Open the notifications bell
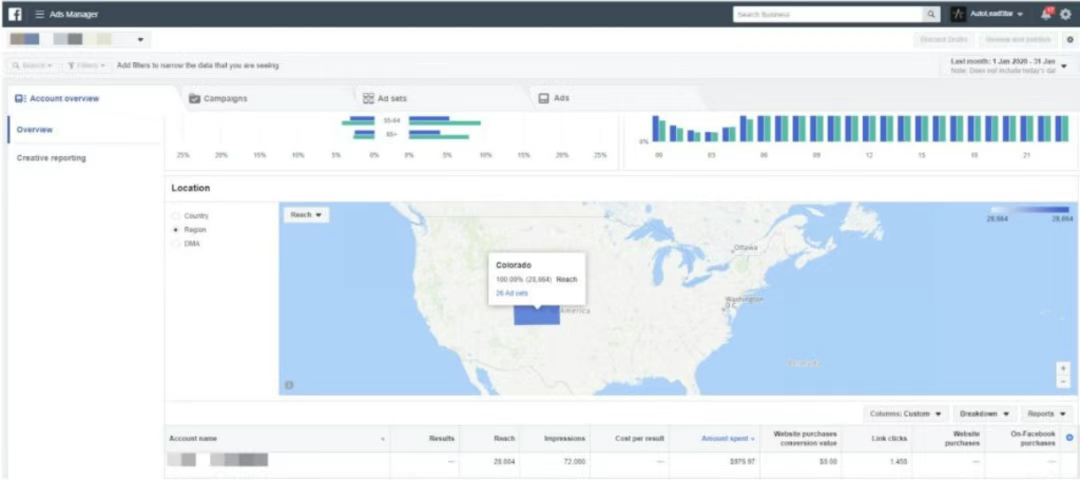Screen dimensions: 1080x480 [1047, 14]
